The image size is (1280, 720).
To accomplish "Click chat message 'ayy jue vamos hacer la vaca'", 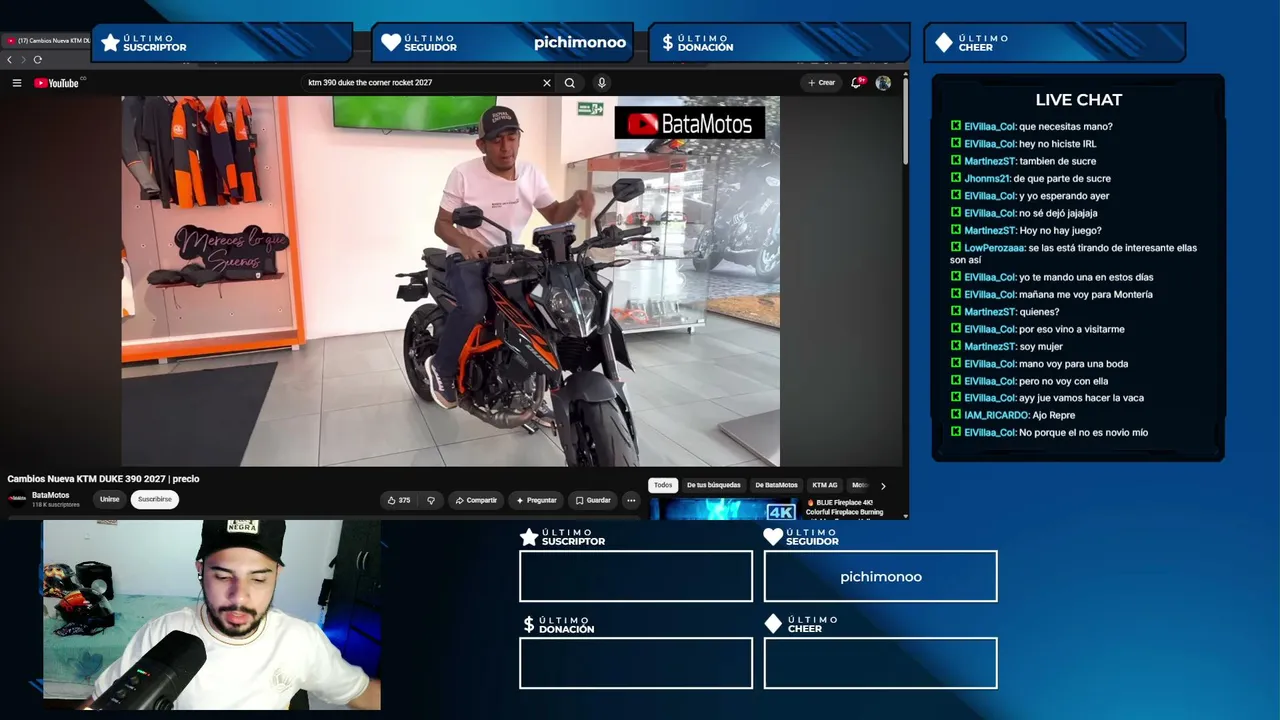I will coord(1082,398).
